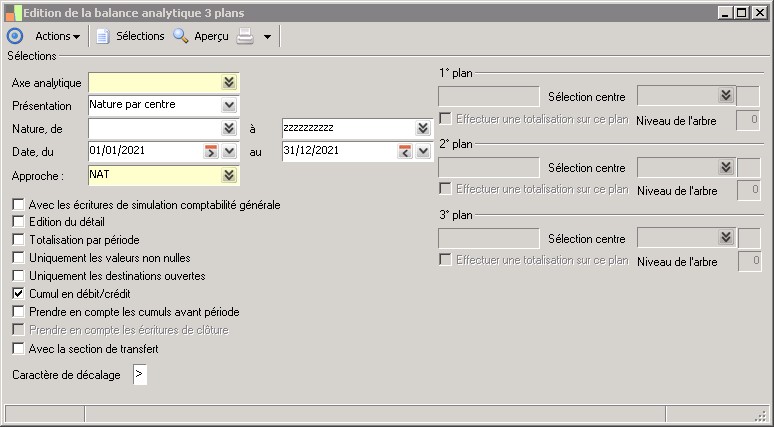Open the Approche lookup arrow

[x=229, y=175]
